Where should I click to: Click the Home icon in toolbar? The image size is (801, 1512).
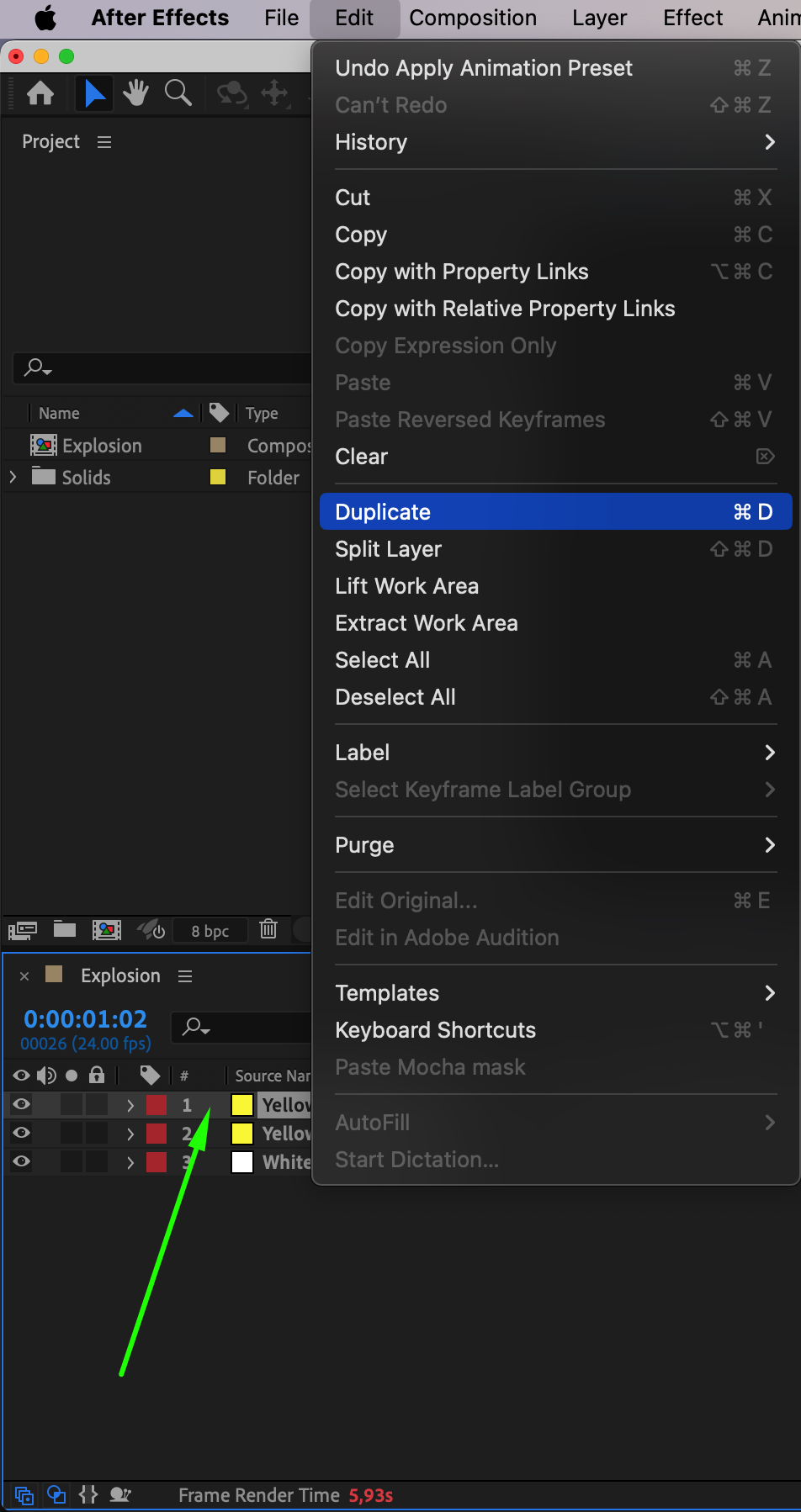(40, 93)
